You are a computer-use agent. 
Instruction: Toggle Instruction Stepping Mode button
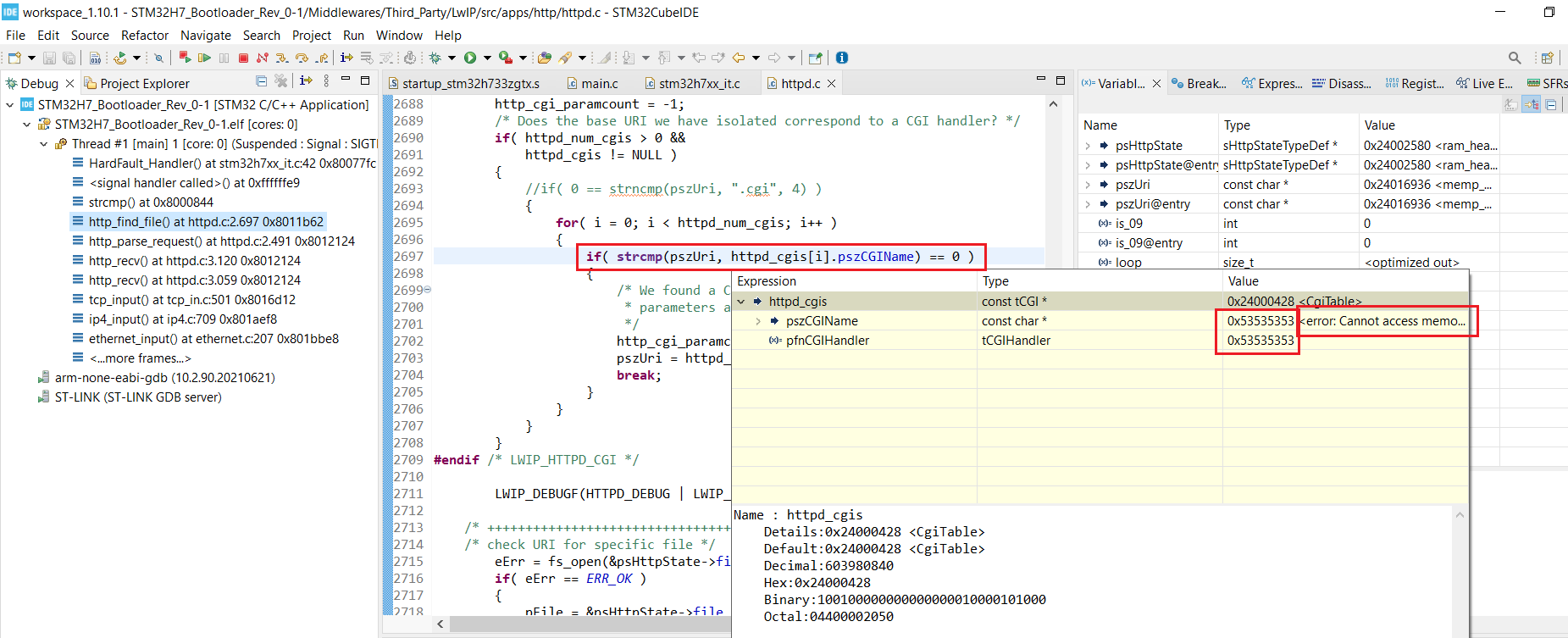(x=346, y=58)
